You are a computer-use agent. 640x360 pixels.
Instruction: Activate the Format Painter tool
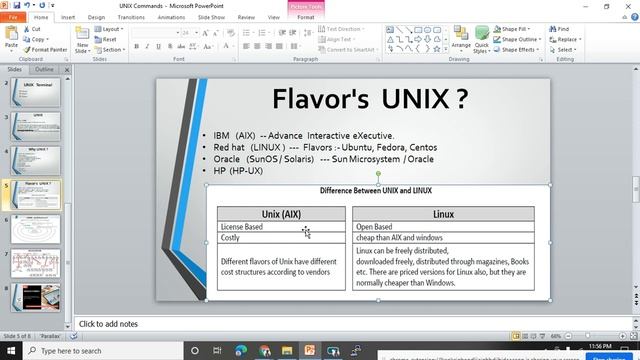pos(45,49)
